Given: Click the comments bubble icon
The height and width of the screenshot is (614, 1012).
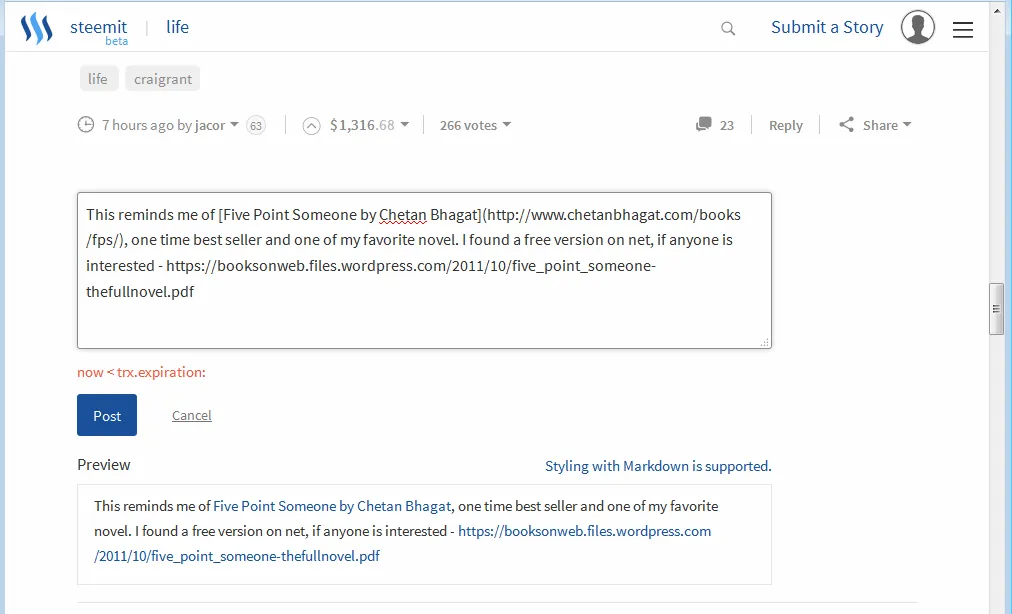Looking at the screenshot, I should (x=703, y=124).
